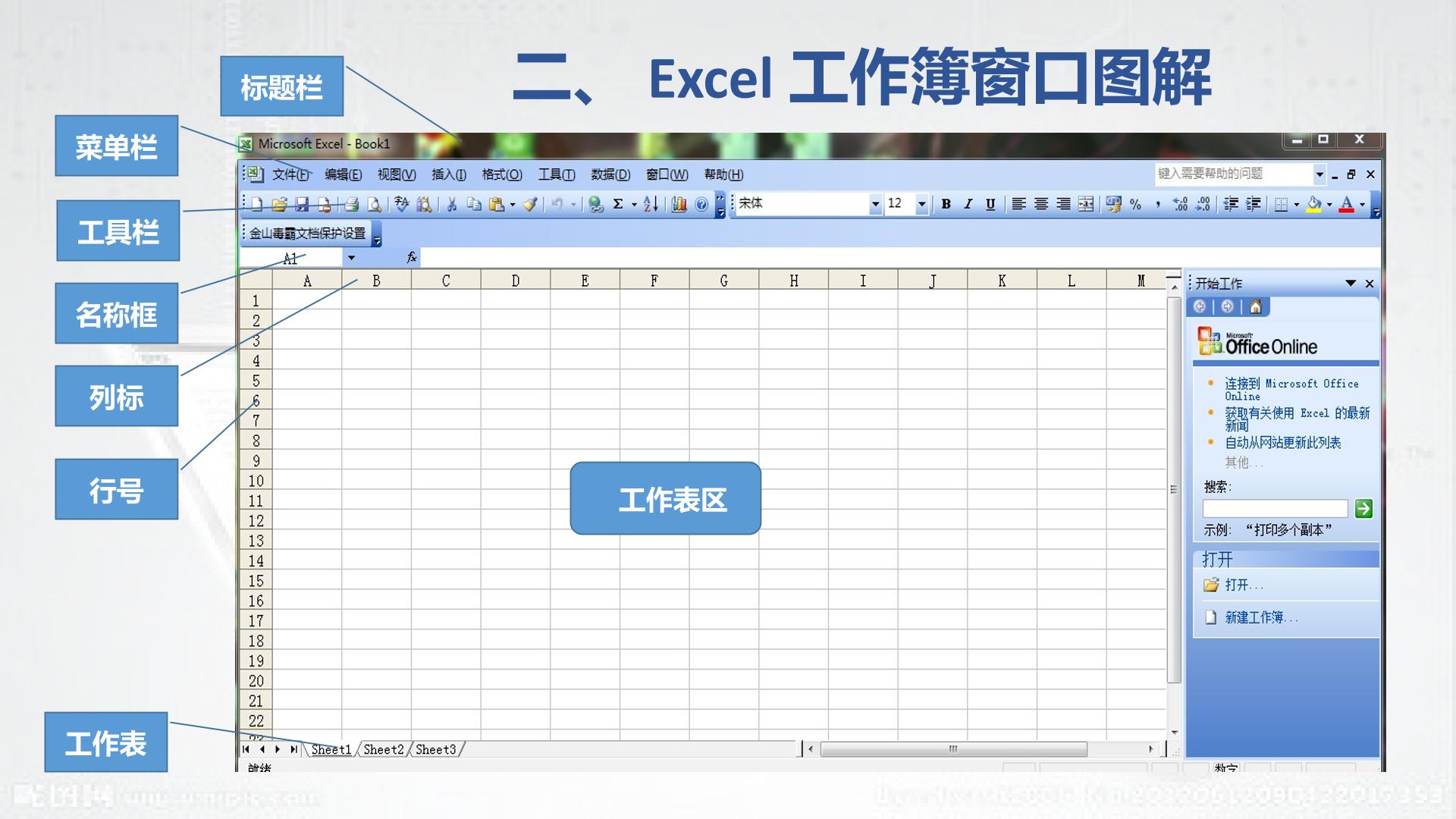Image resolution: width=1456 pixels, height=819 pixels.
Task: Click 自动从网站更新此列表 link
Action: [x=1283, y=443]
